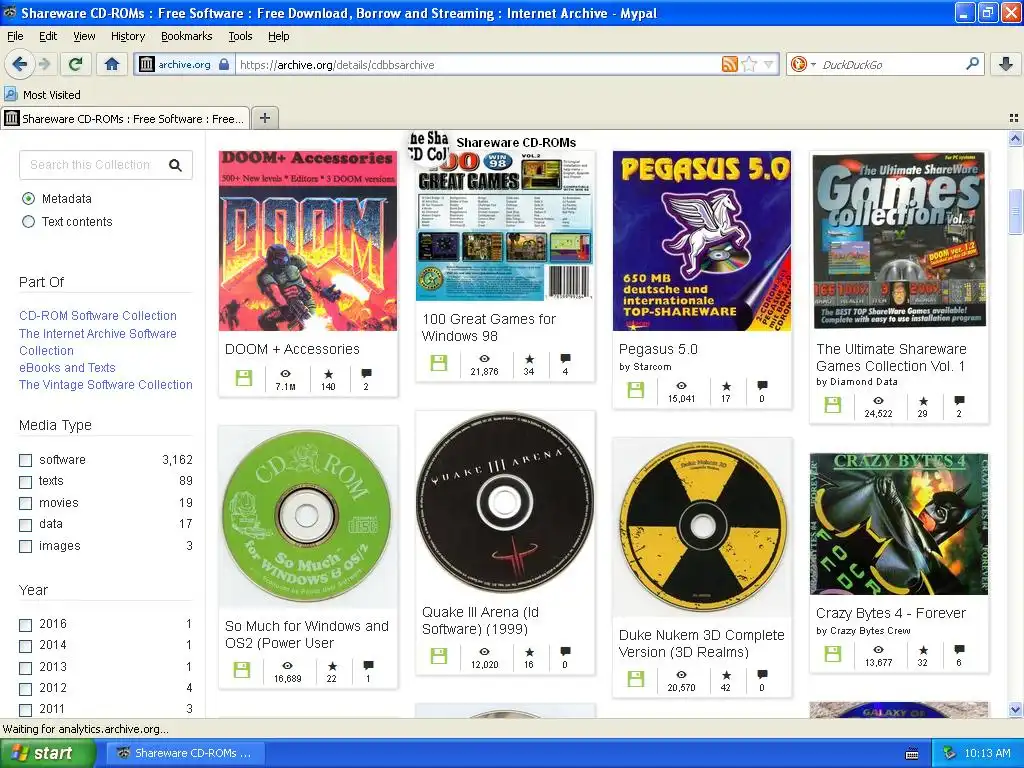The image size is (1024, 768).
Task: Open the History menu
Action: tap(128, 36)
